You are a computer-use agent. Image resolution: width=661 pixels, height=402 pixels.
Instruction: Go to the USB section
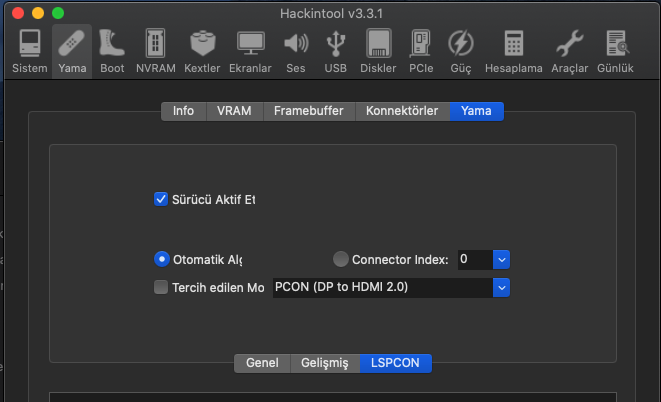point(336,50)
